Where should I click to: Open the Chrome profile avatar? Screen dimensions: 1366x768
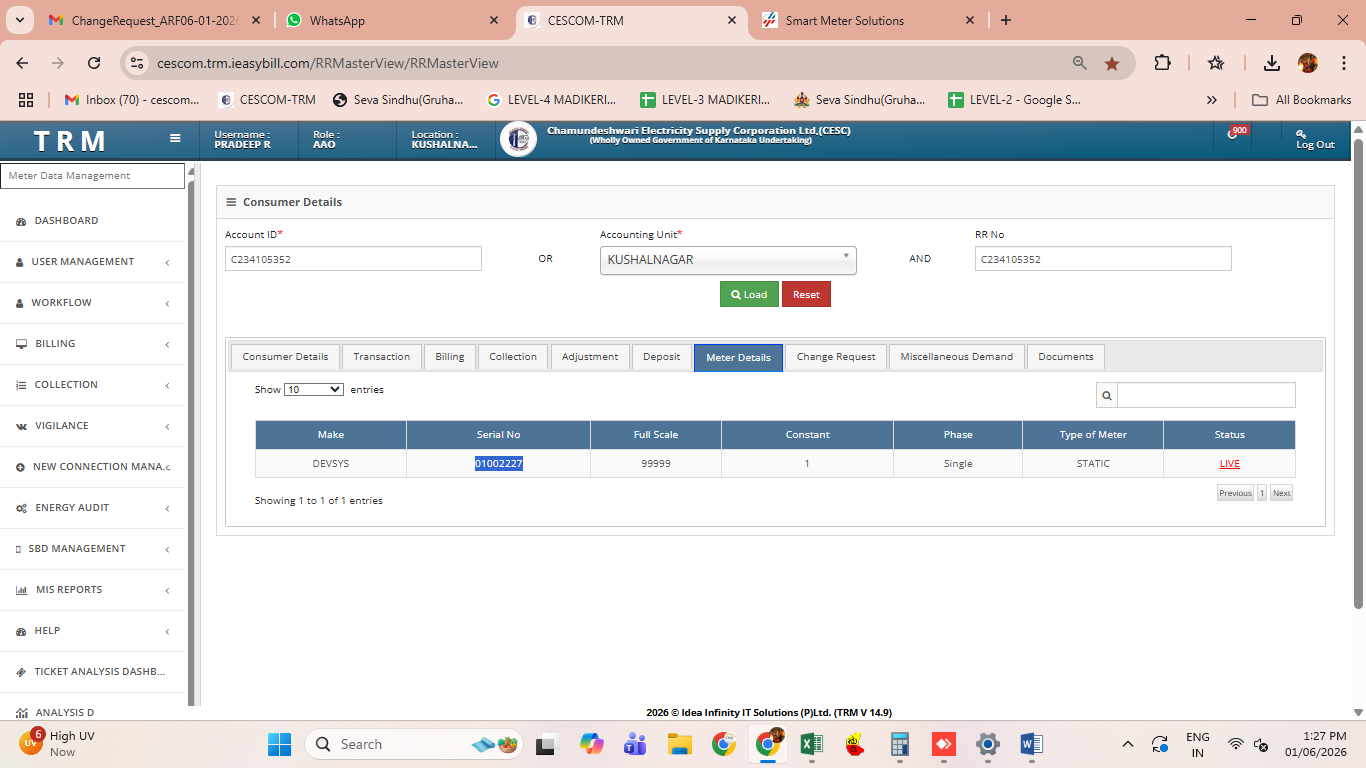tap(1307, 63)
